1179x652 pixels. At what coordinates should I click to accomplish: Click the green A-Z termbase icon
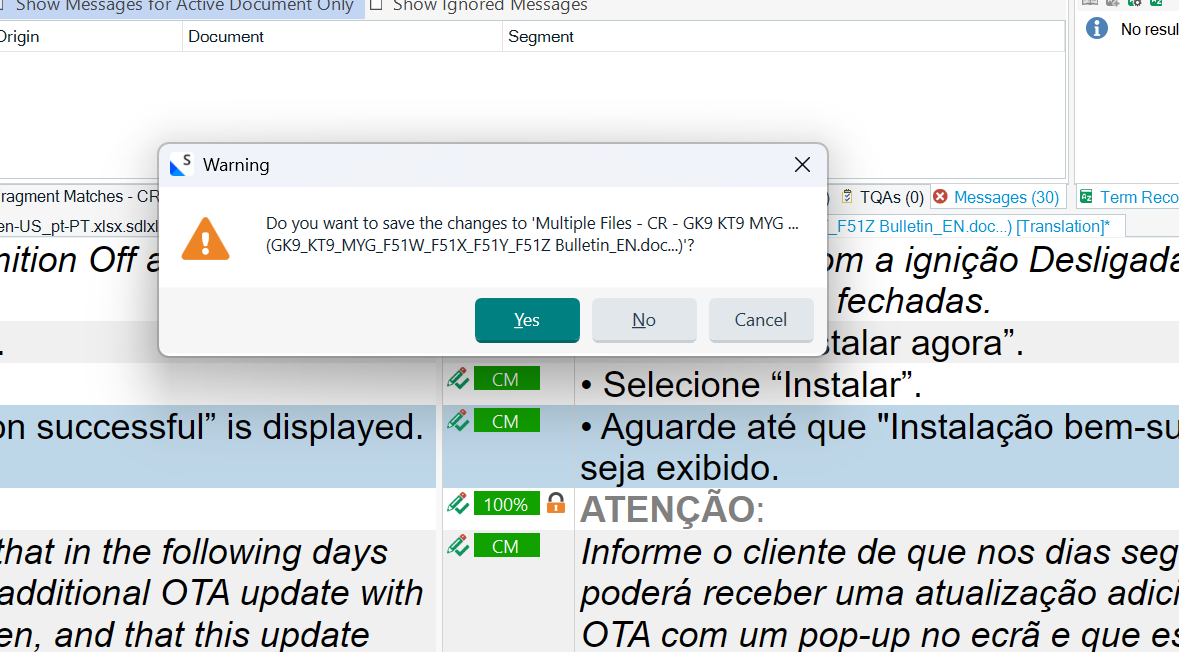[x=1157, y=4]
